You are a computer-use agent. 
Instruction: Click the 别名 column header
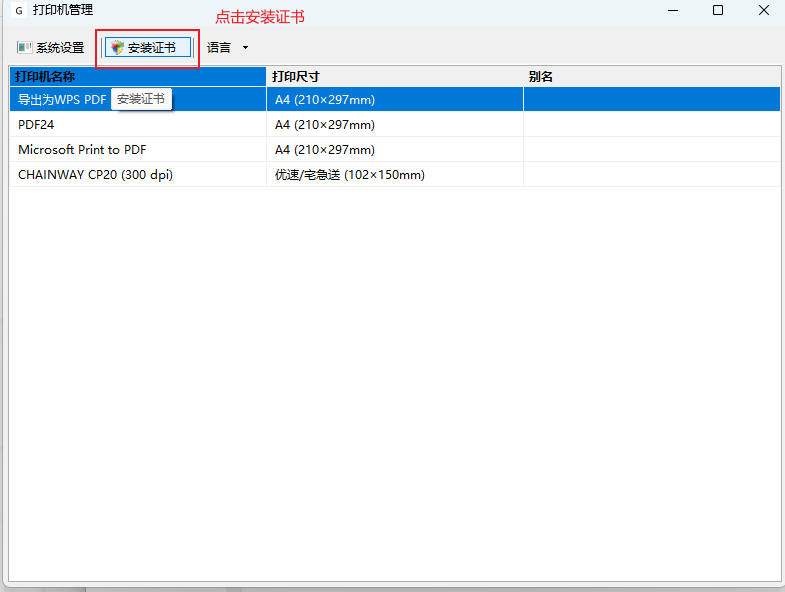[652, 77]
